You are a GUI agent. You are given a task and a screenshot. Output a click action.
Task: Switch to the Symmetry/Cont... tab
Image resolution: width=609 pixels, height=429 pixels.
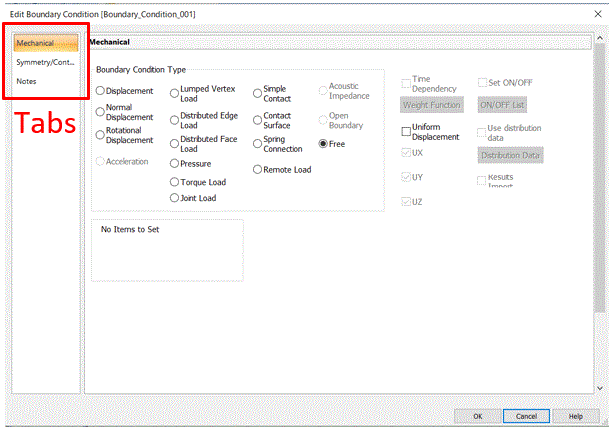45,62
